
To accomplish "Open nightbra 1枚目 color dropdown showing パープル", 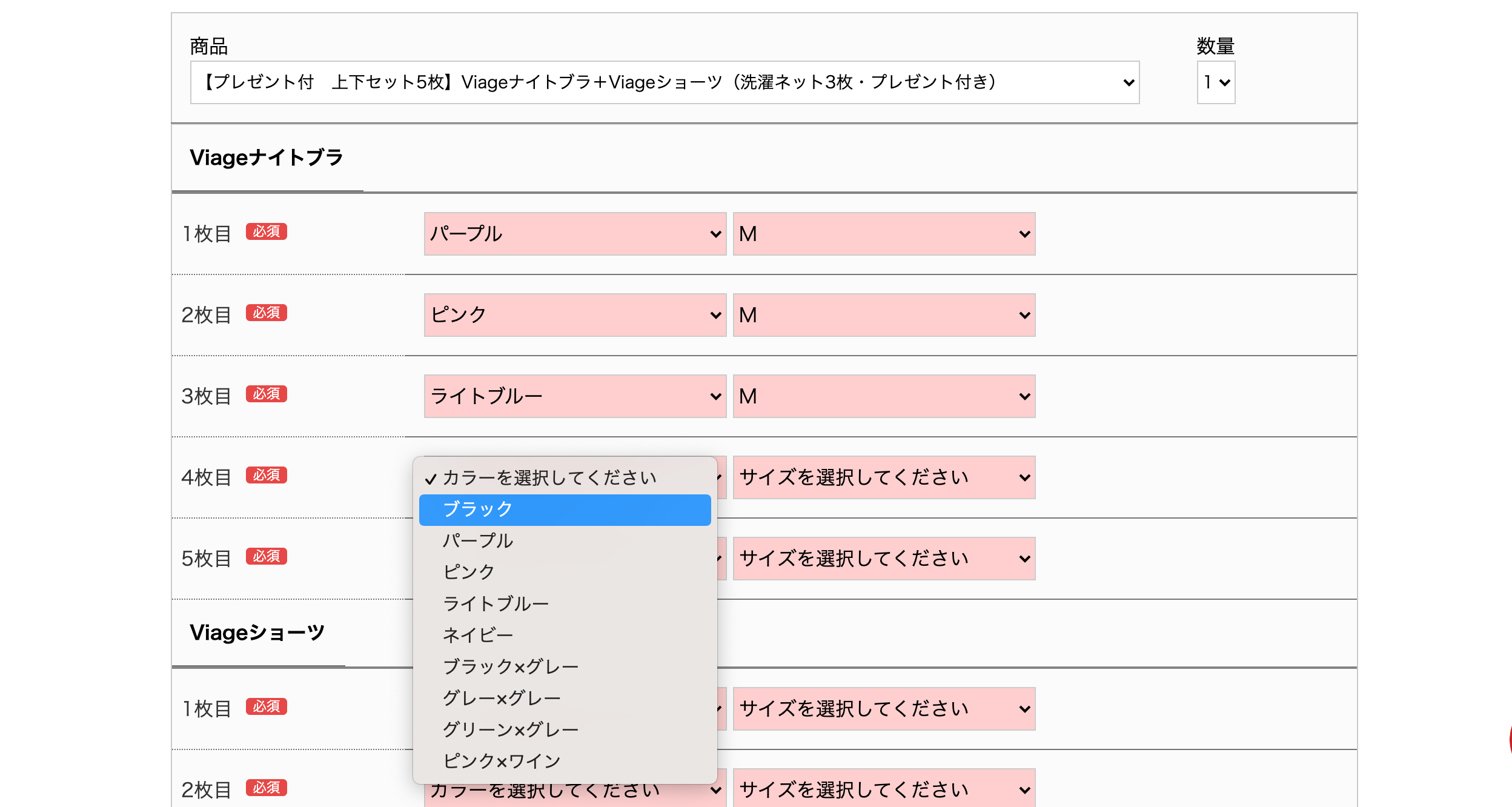I will pos(575,234).
